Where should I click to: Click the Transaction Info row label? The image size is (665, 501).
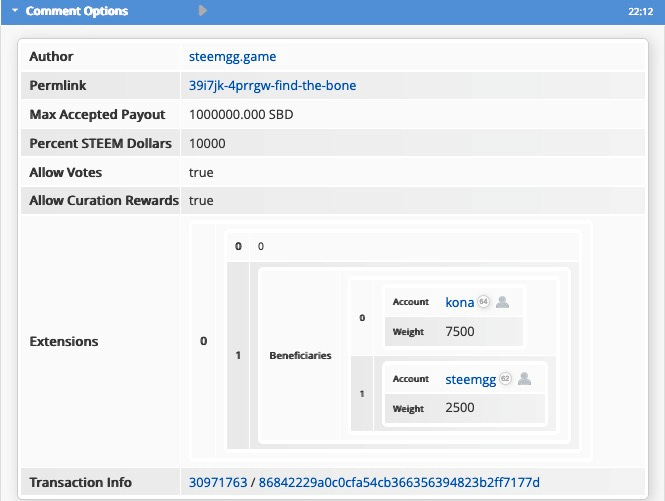pos(80,482)
